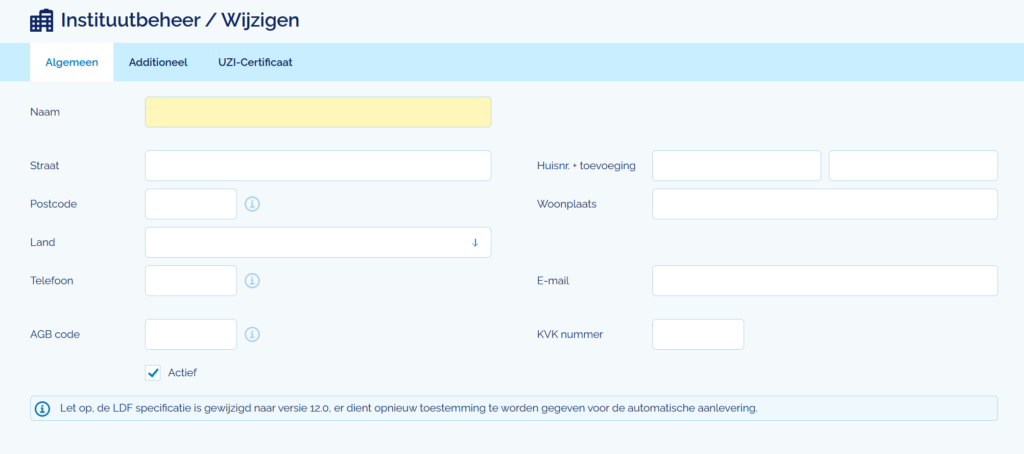Click the Huisnr. number field
1024x454 pixels.
736,165
